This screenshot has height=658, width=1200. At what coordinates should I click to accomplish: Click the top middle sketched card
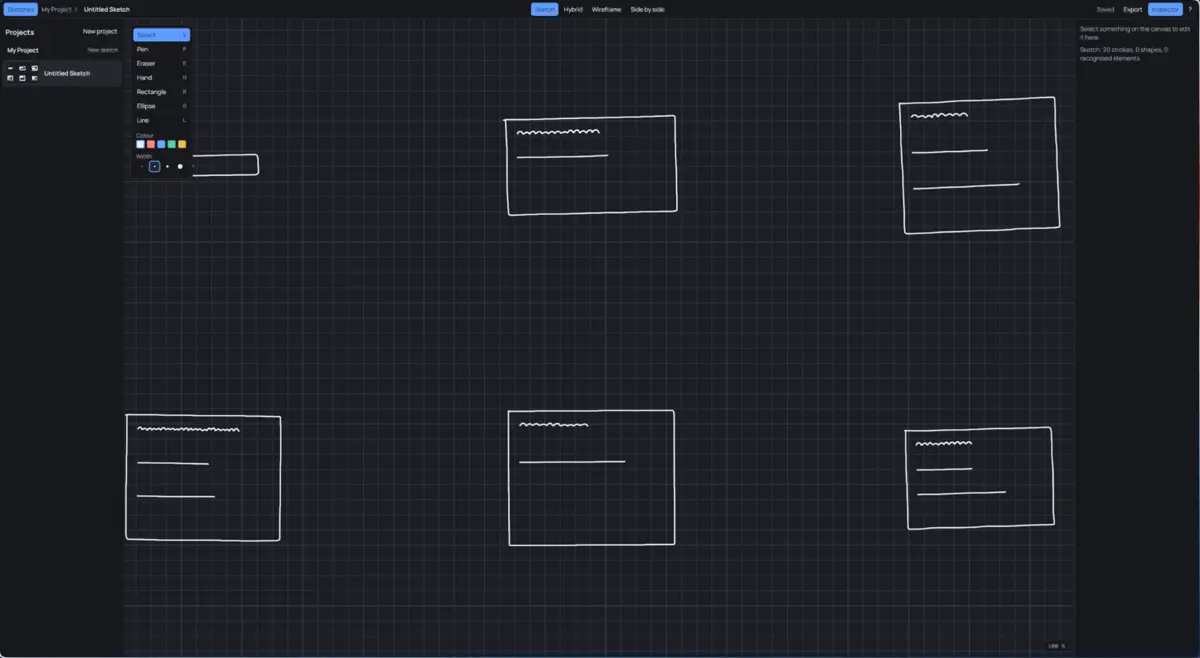591,165
